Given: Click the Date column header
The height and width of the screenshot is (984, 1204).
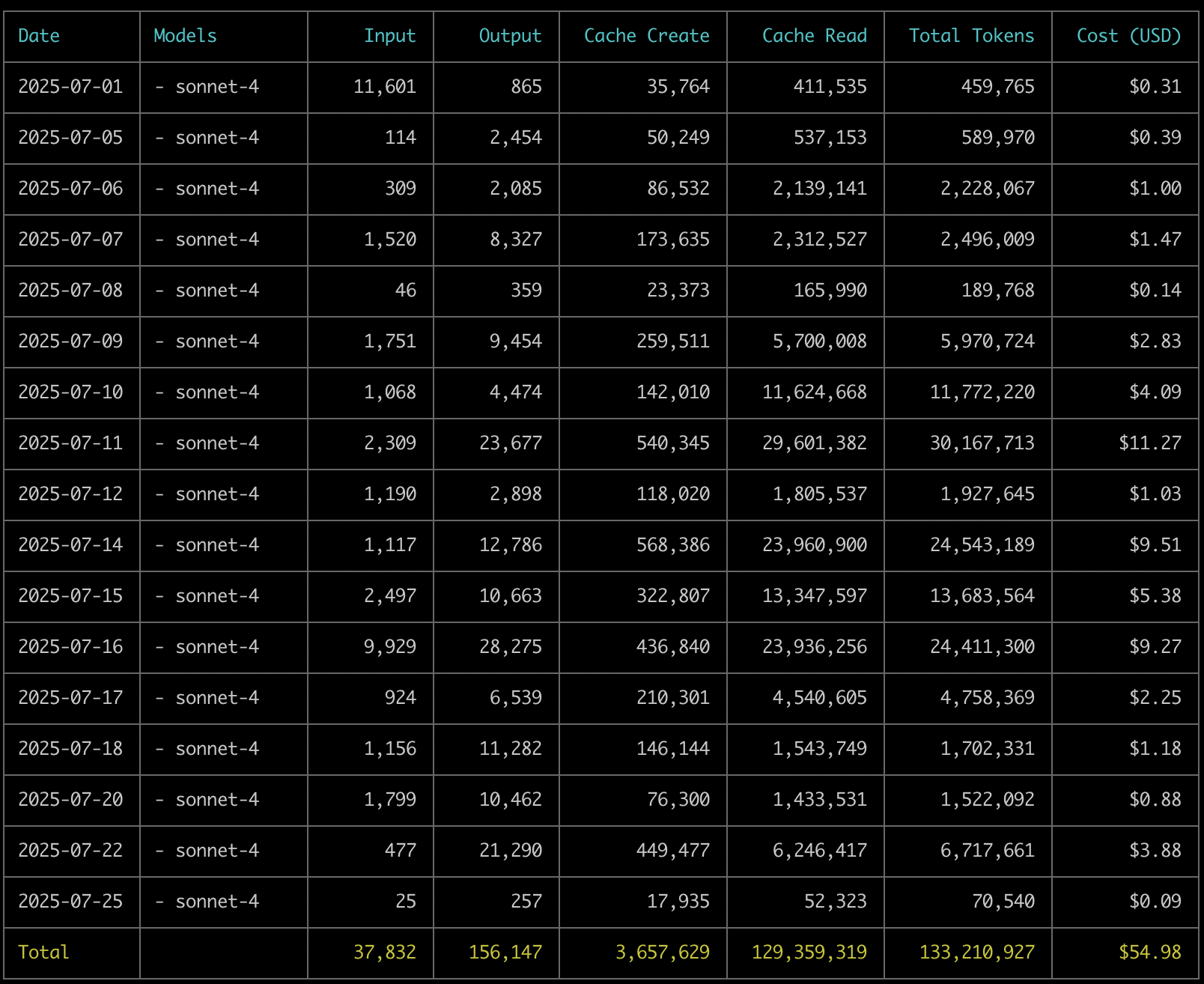Looking at the screenshot, I should [x=39, y=36].
